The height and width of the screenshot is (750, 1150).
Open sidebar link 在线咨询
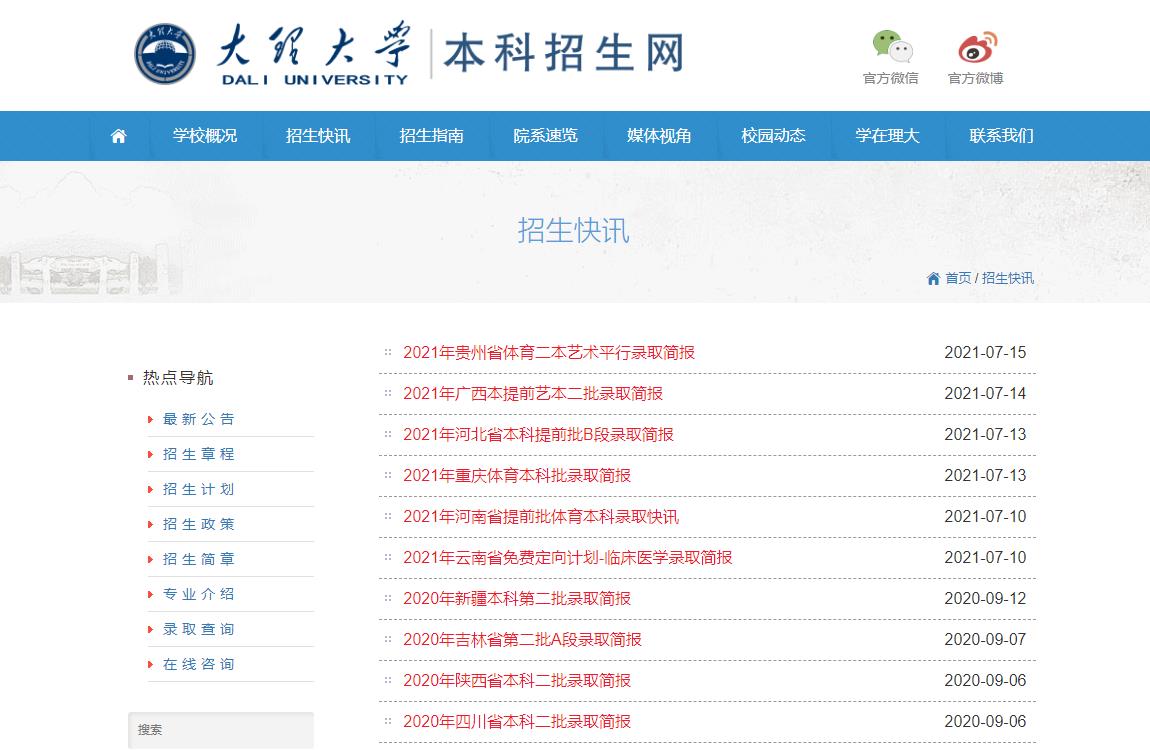(x=199, y=664)
